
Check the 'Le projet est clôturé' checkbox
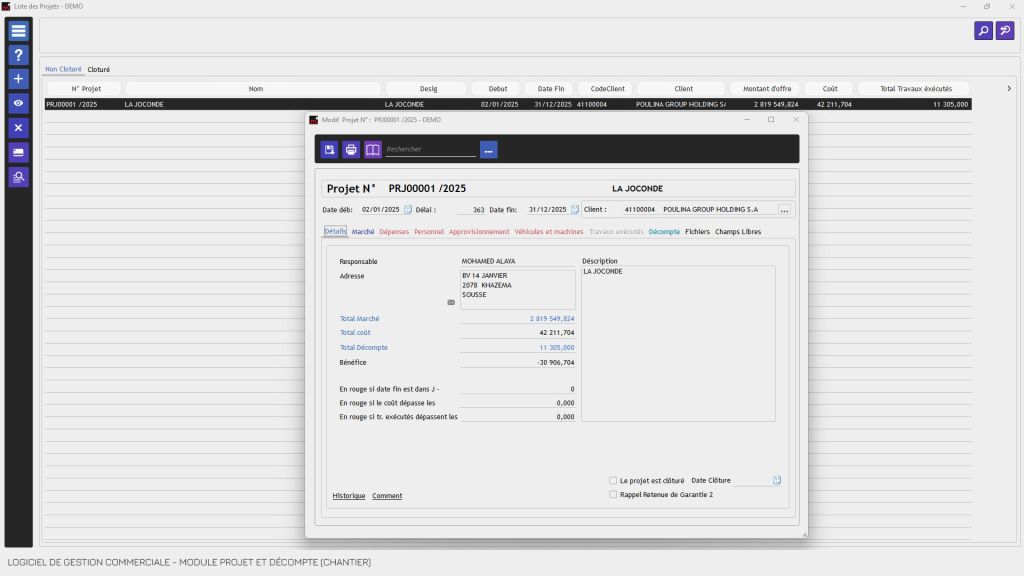613,481
